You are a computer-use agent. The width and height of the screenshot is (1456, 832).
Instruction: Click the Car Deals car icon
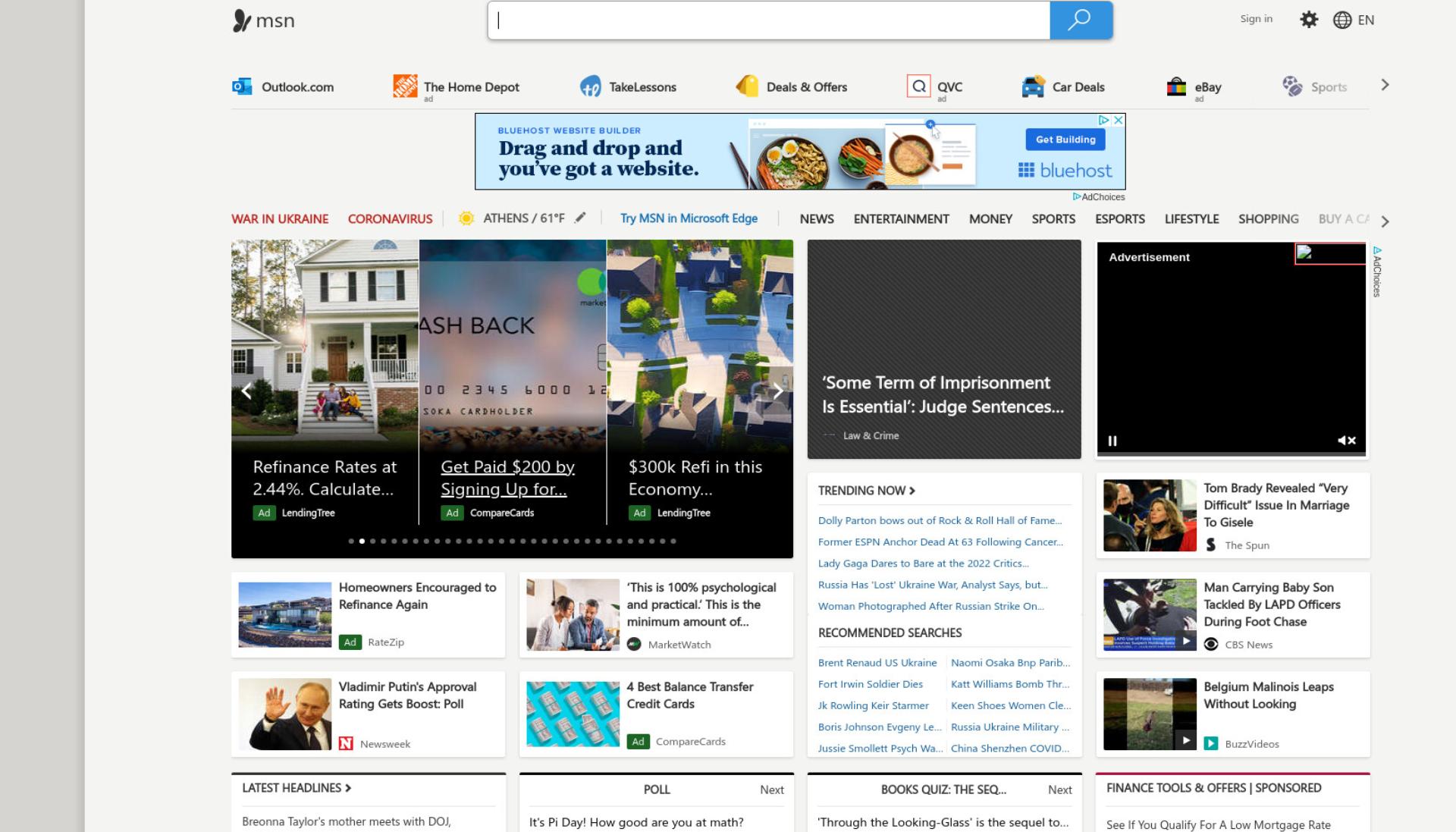1033,86
